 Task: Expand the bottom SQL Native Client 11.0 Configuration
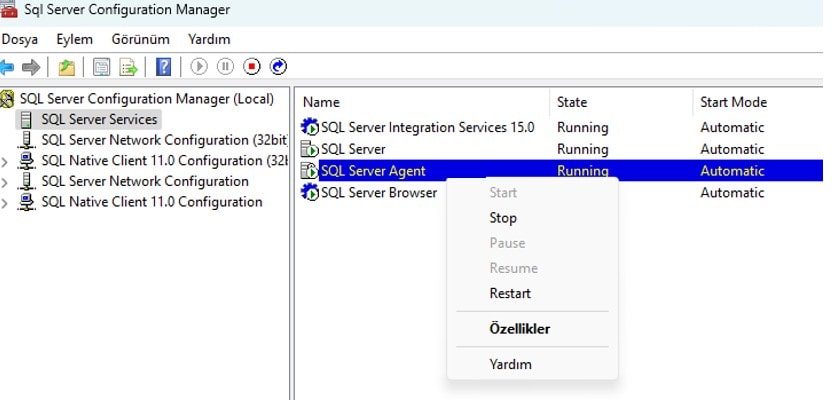pos(5,203)
